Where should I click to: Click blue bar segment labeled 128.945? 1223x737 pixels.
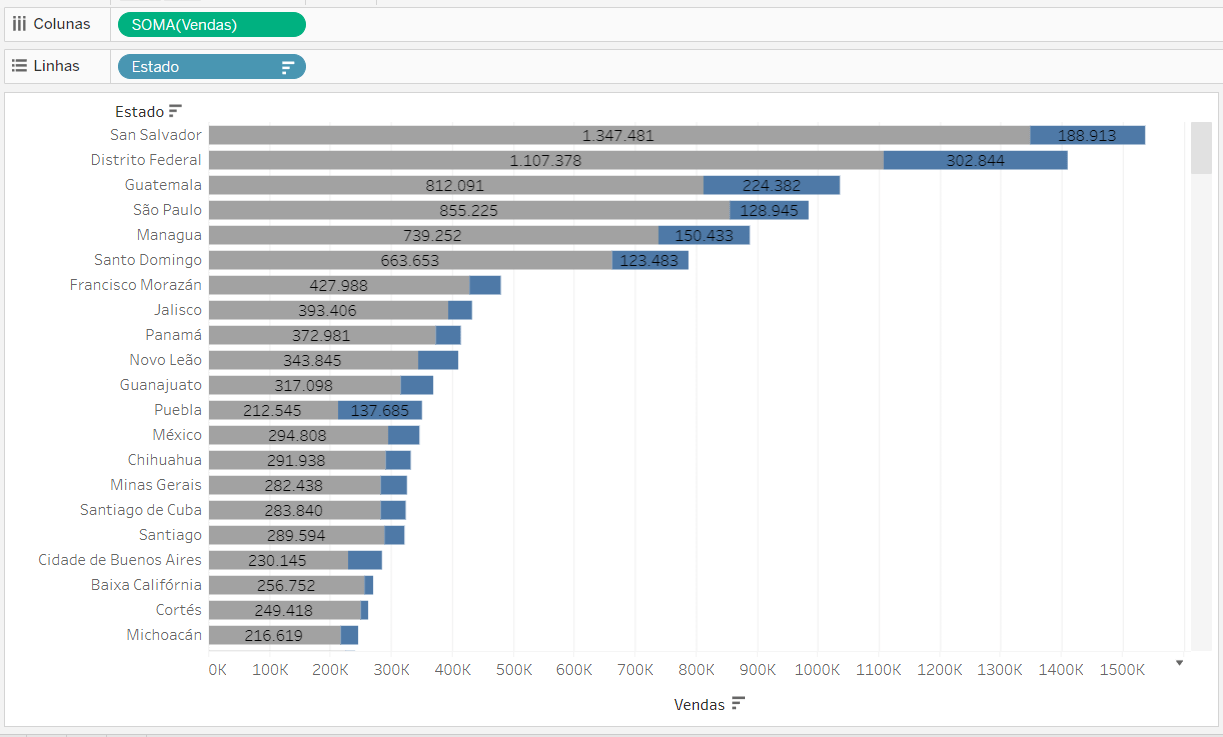click(769, 210)
